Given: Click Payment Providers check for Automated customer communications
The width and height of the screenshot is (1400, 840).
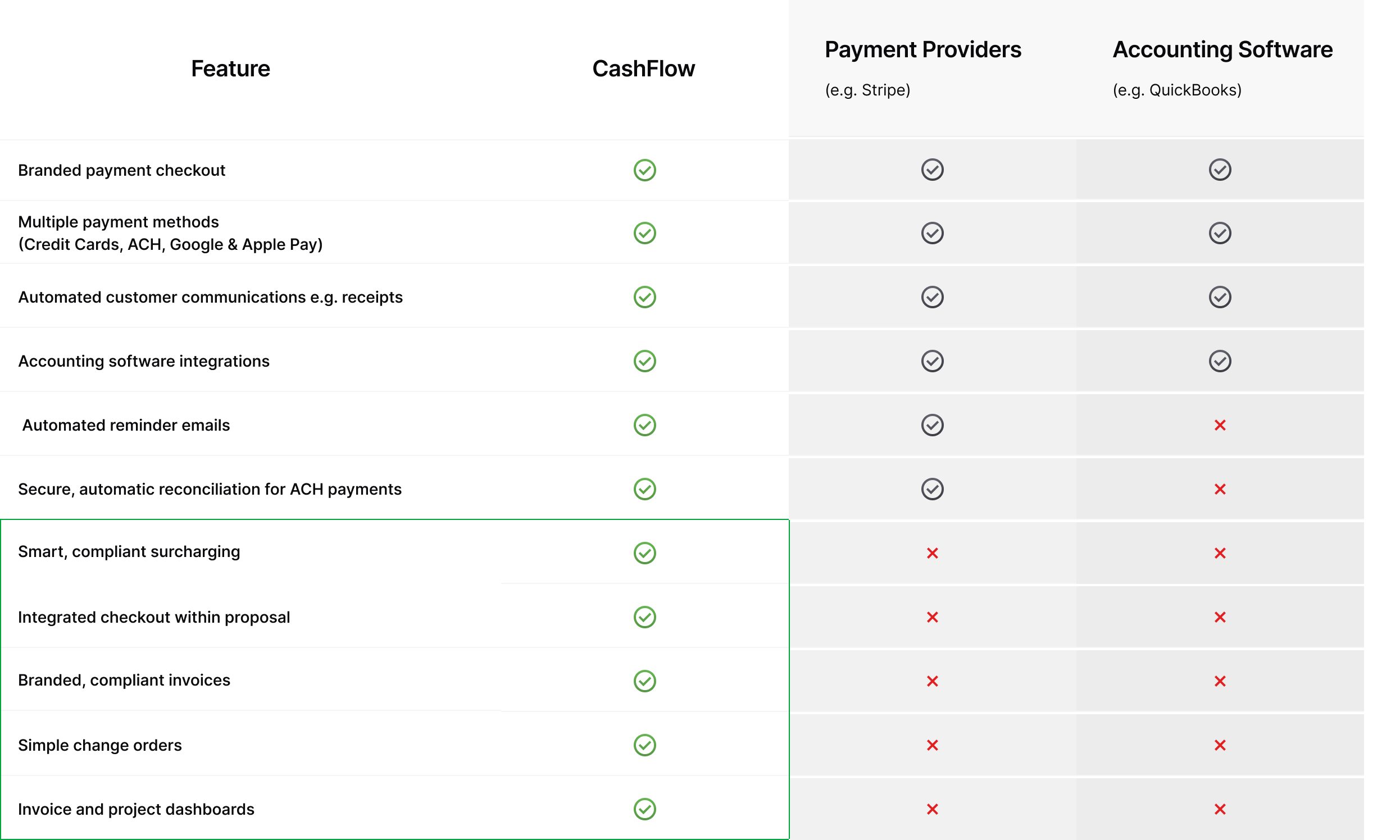Looking at the screenshot, I should pos(932,297).
